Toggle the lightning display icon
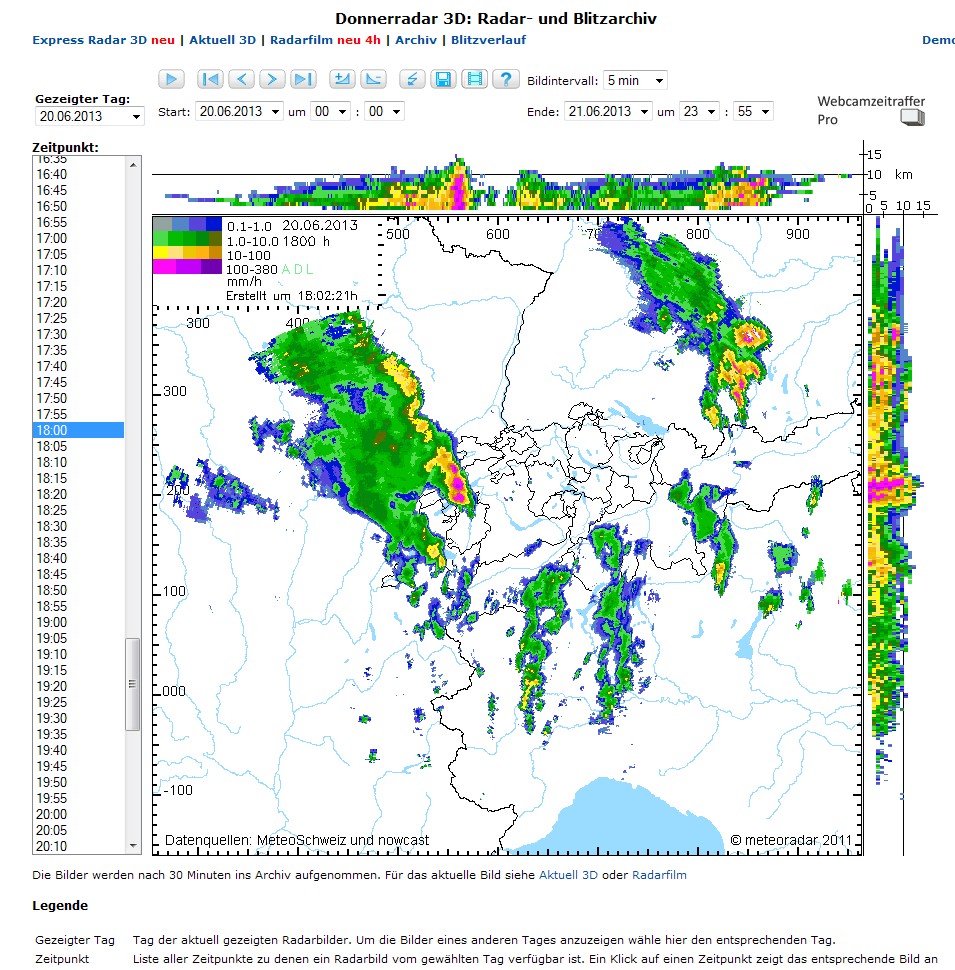This screenshot has height=970, width=955. coord(412,79)
